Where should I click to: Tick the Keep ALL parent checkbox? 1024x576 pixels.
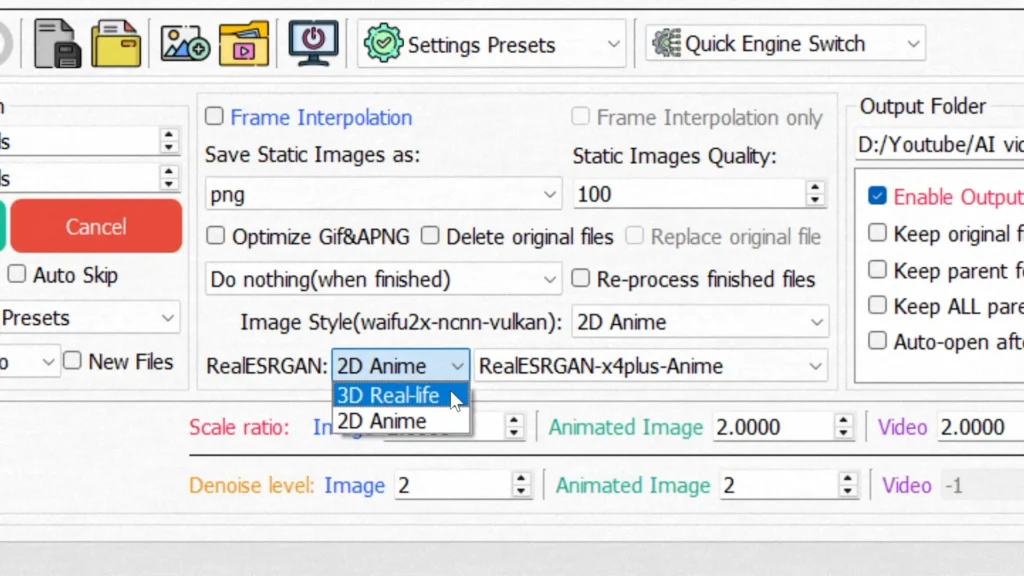(877, 305)
